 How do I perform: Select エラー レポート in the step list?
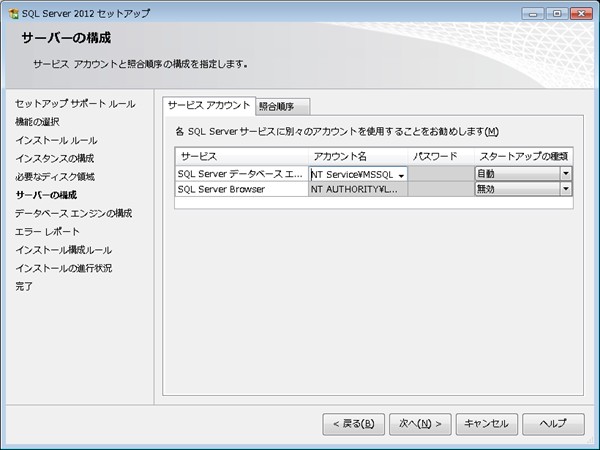click(47, 232)
